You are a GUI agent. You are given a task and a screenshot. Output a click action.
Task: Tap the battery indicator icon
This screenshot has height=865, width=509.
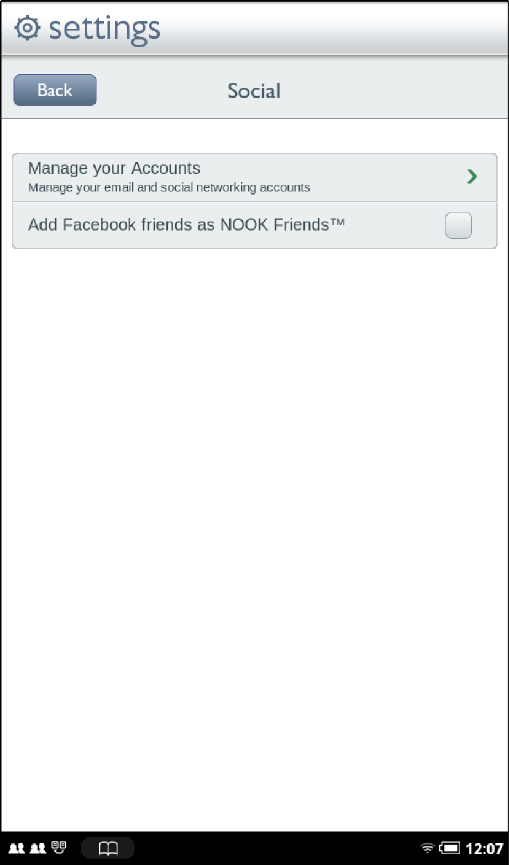coord(449,848)
